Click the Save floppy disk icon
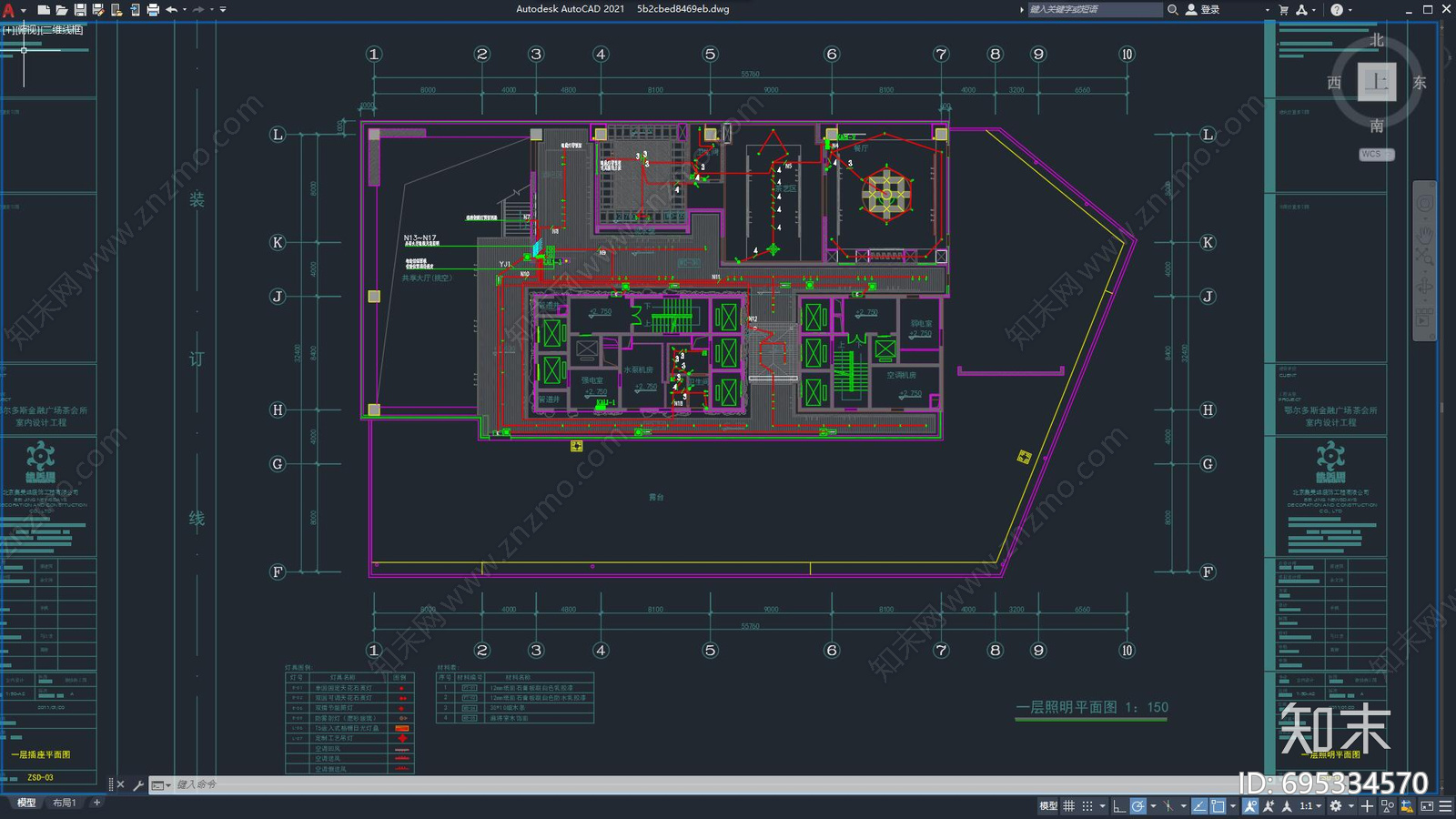This screenshot has height=819, width=1456. coord(80,10)
